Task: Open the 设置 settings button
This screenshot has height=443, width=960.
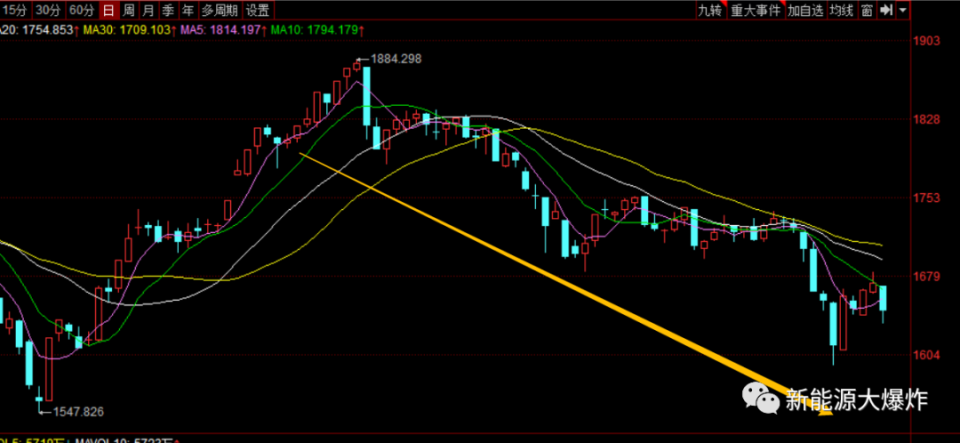Action: point(258,10)
